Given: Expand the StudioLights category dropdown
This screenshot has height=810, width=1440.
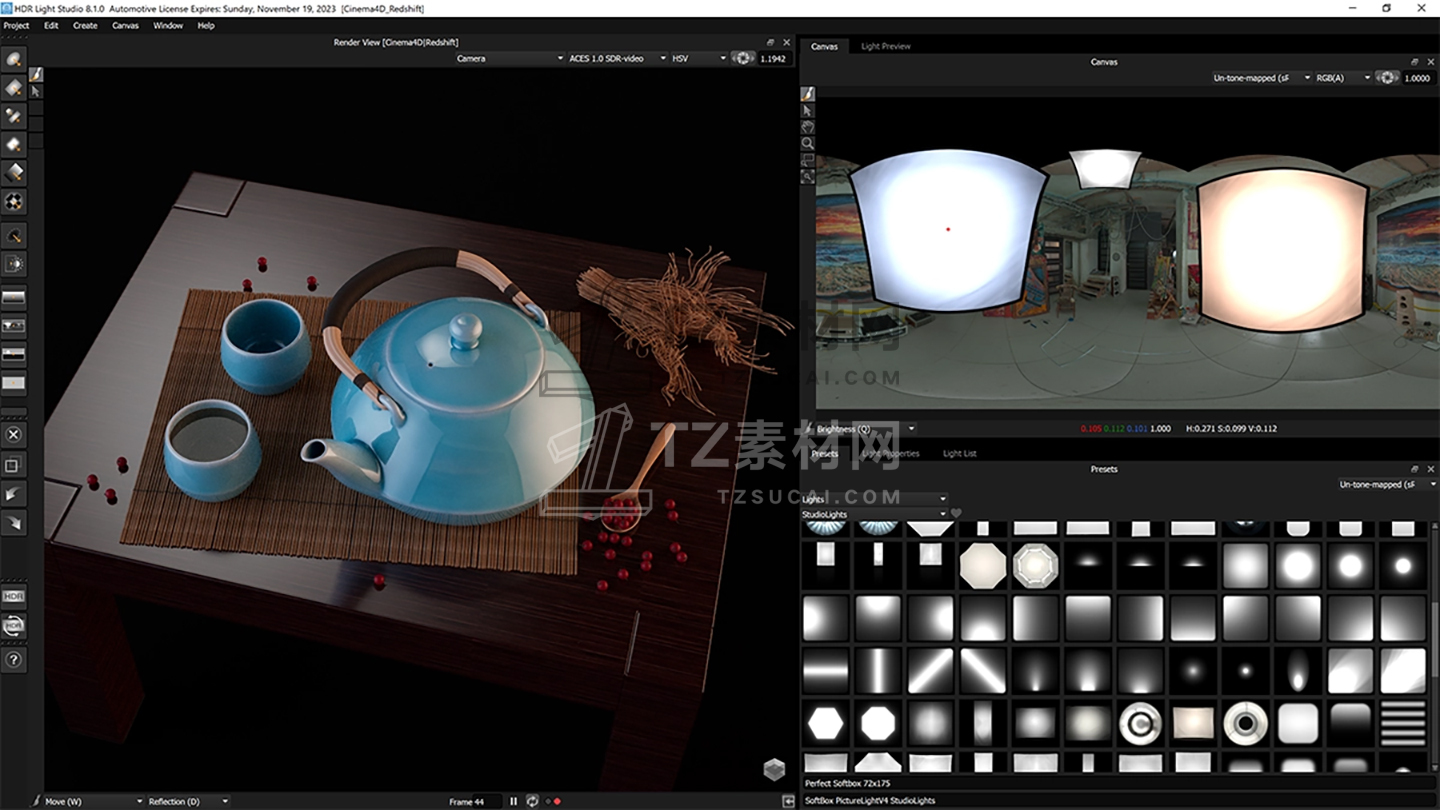Looking at the screenshot, I should (873, 514).
